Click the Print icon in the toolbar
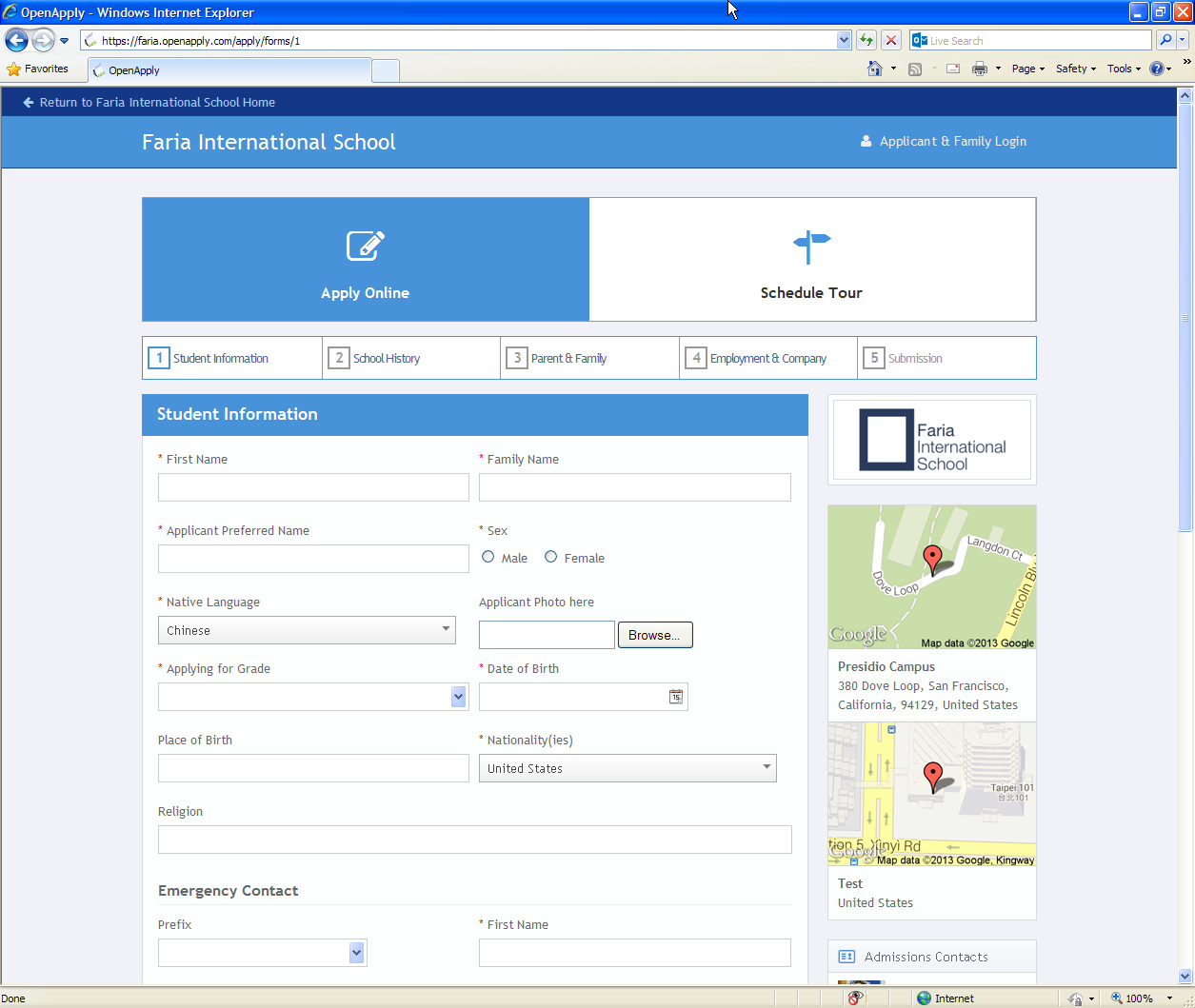This screenshot has height=1008, width=1195. [x=980, y=69]
